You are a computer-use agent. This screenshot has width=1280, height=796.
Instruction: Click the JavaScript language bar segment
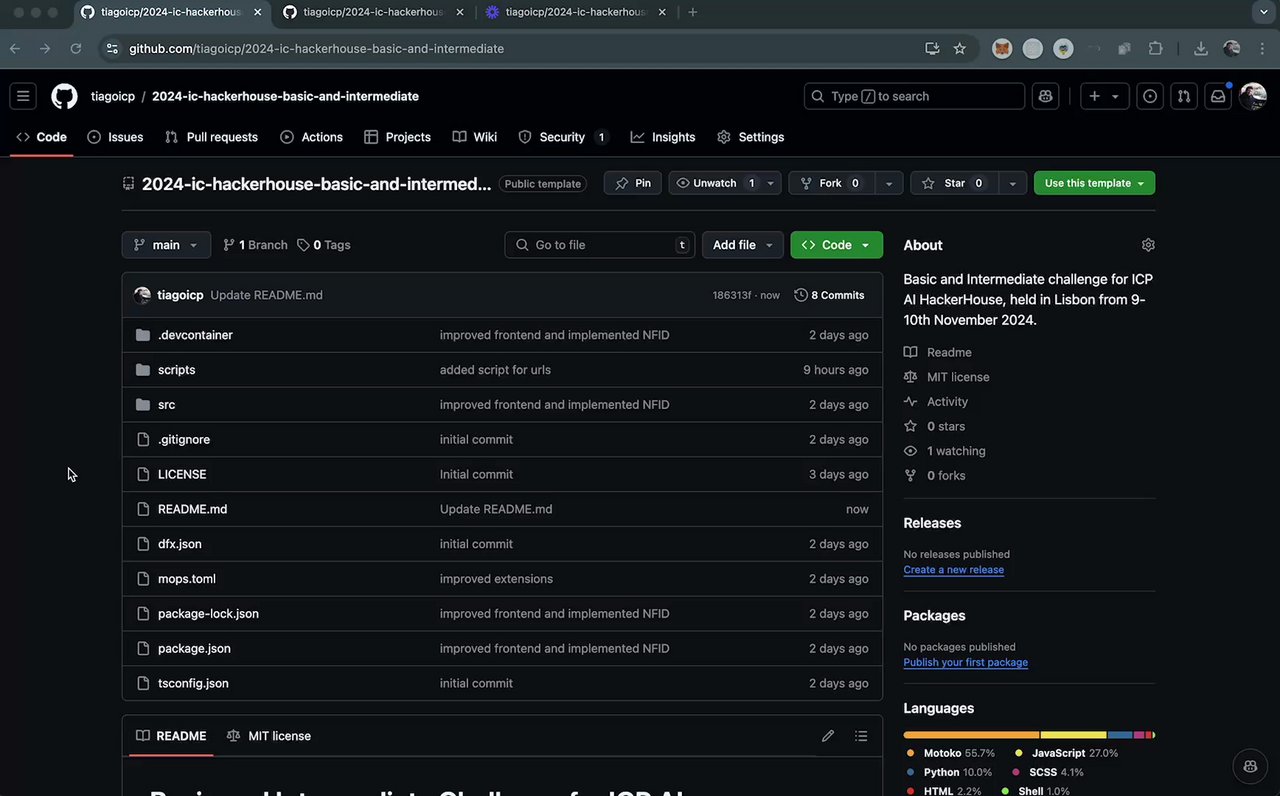(x=1074, y=735)
